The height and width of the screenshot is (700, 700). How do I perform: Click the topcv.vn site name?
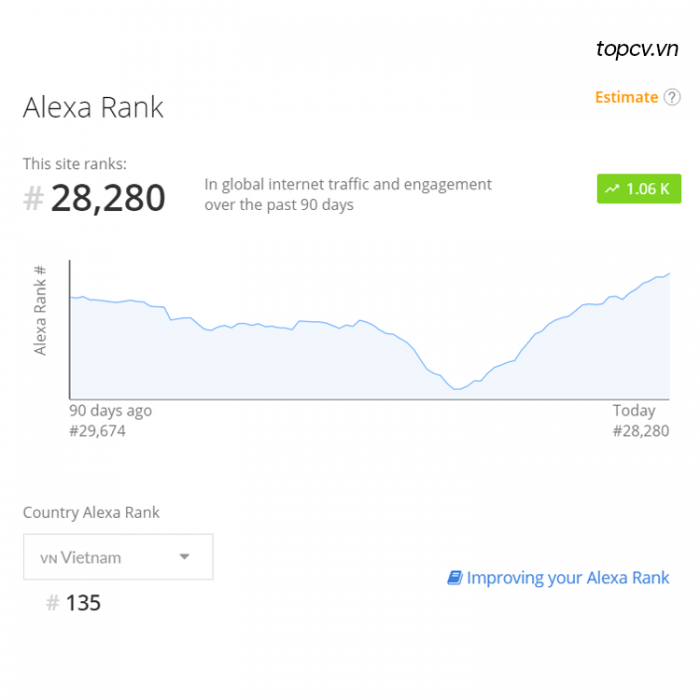637,48
